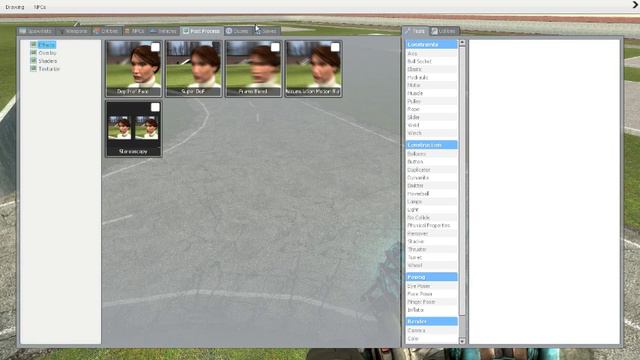This screenshot has height=360, width=640.
Task: Switch to the Saves tab
Action: click(x=266, y=31)
